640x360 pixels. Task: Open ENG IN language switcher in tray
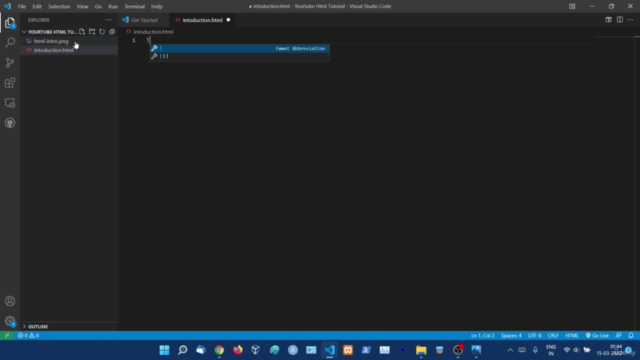(x=551, y=350)
